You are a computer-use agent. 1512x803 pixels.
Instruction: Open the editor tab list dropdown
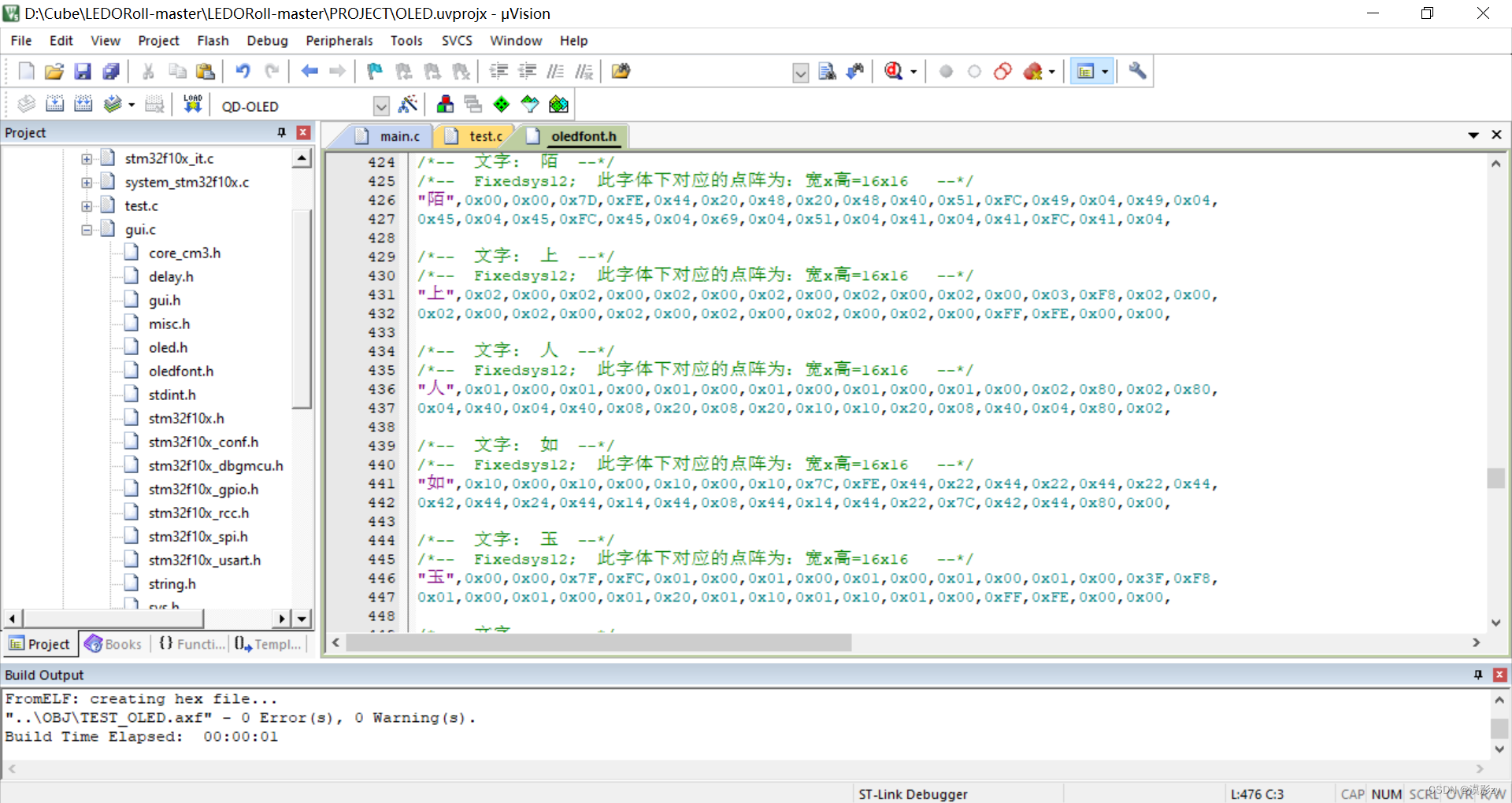[1473, 135]
